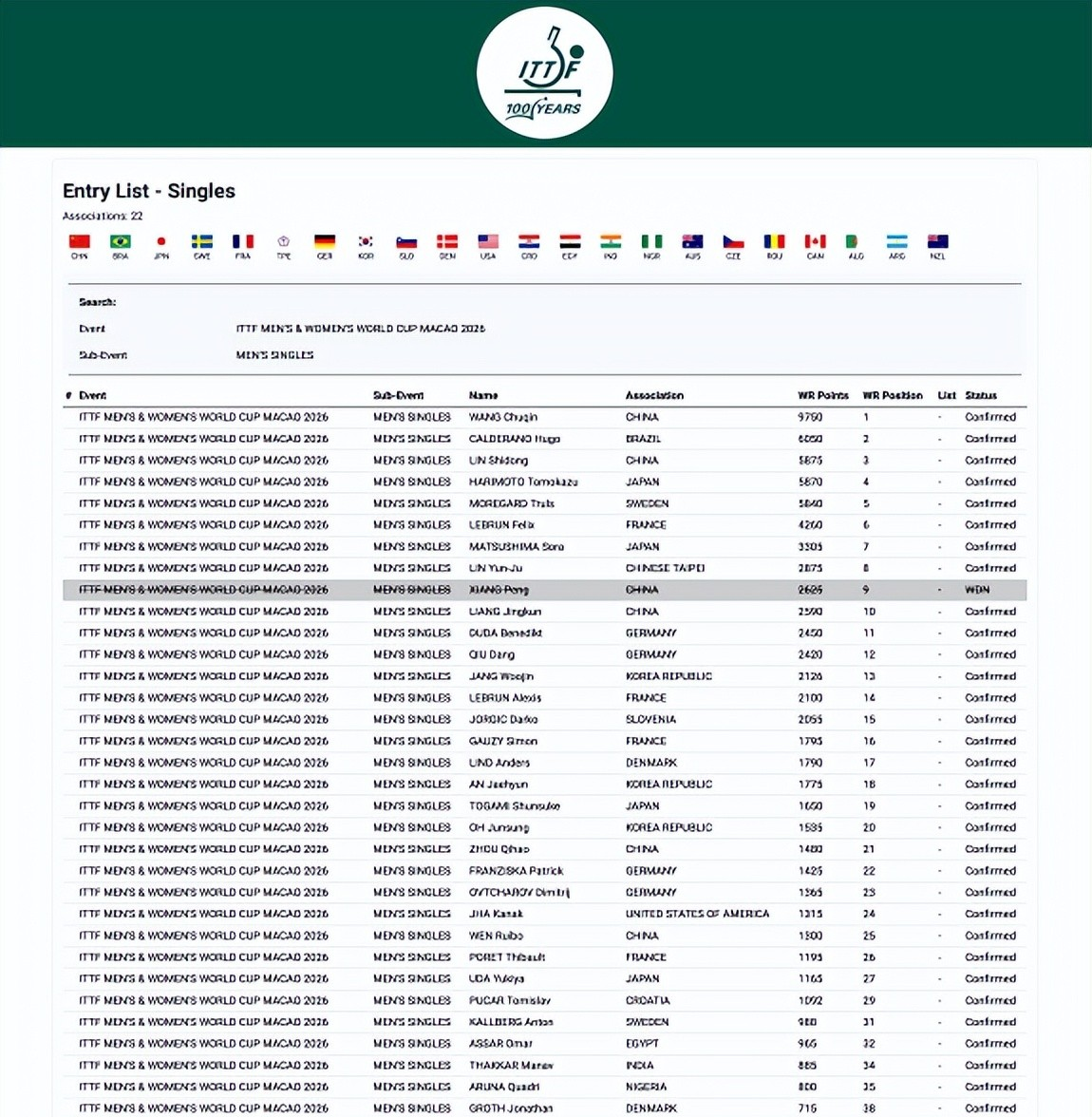
Task: Select the Nigeria (NGR) flag icon
Action: tap(651, 241)
